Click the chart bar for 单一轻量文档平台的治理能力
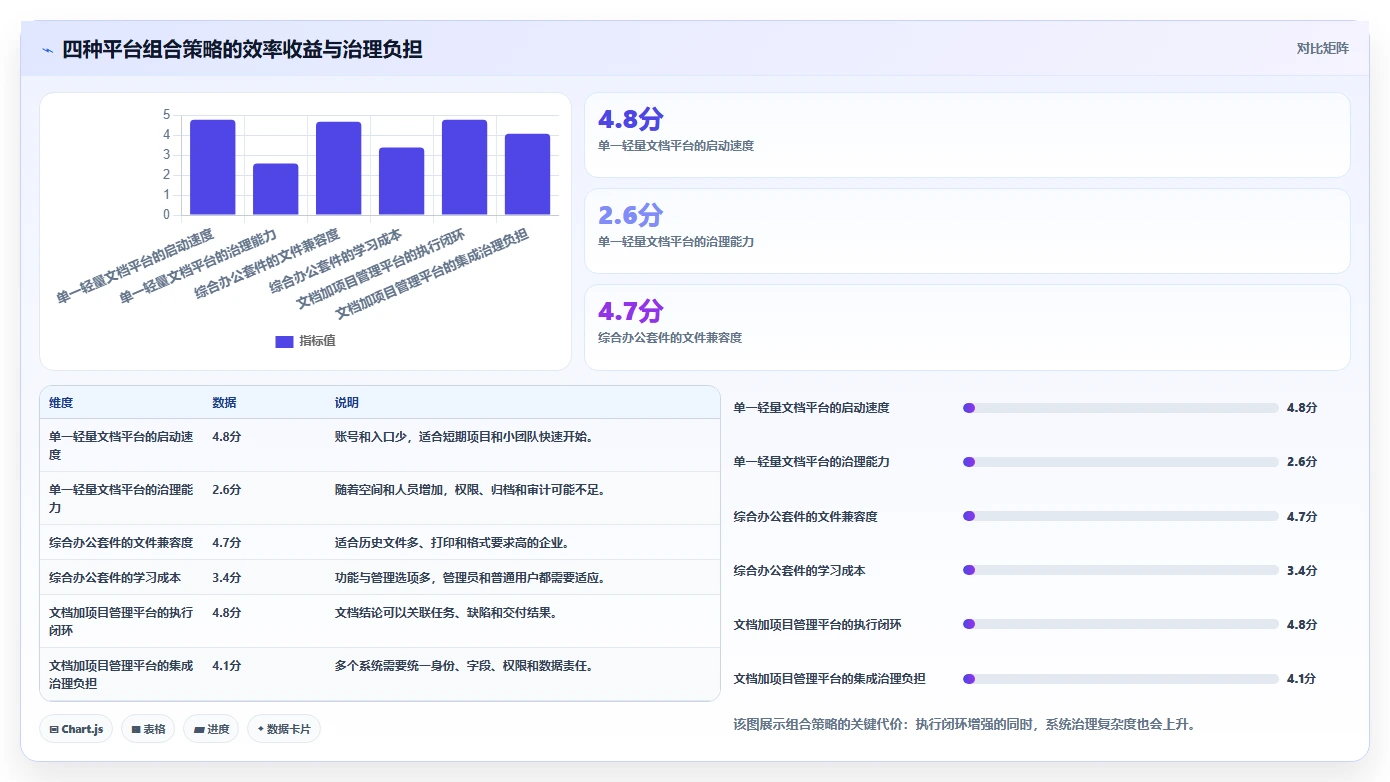 click(276, 189)
